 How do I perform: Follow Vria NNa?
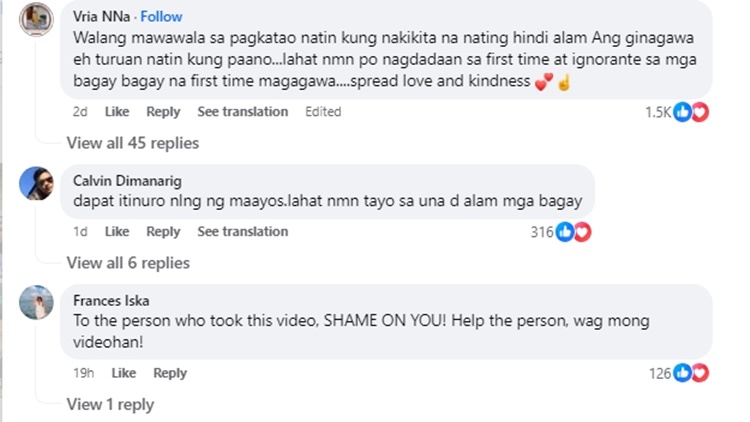pyautogui.click(x=161, y=17)
